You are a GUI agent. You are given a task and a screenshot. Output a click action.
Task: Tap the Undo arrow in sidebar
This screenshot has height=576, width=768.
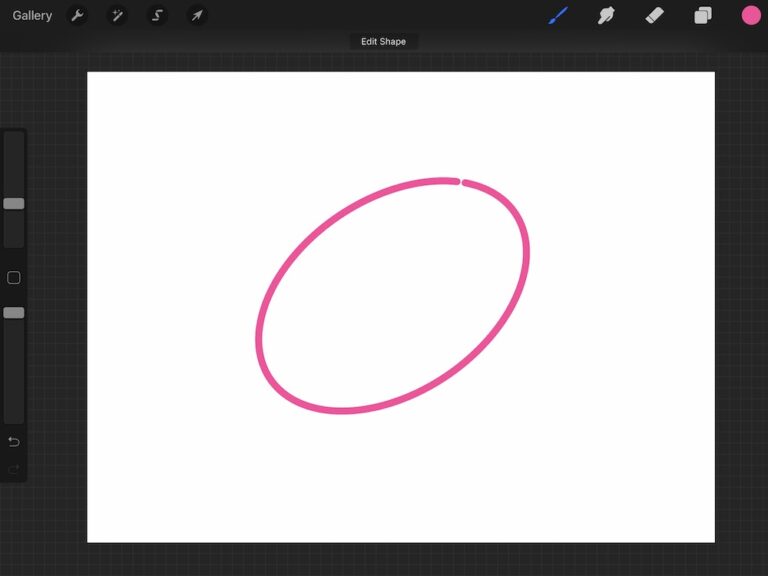(x=14, y=442)
